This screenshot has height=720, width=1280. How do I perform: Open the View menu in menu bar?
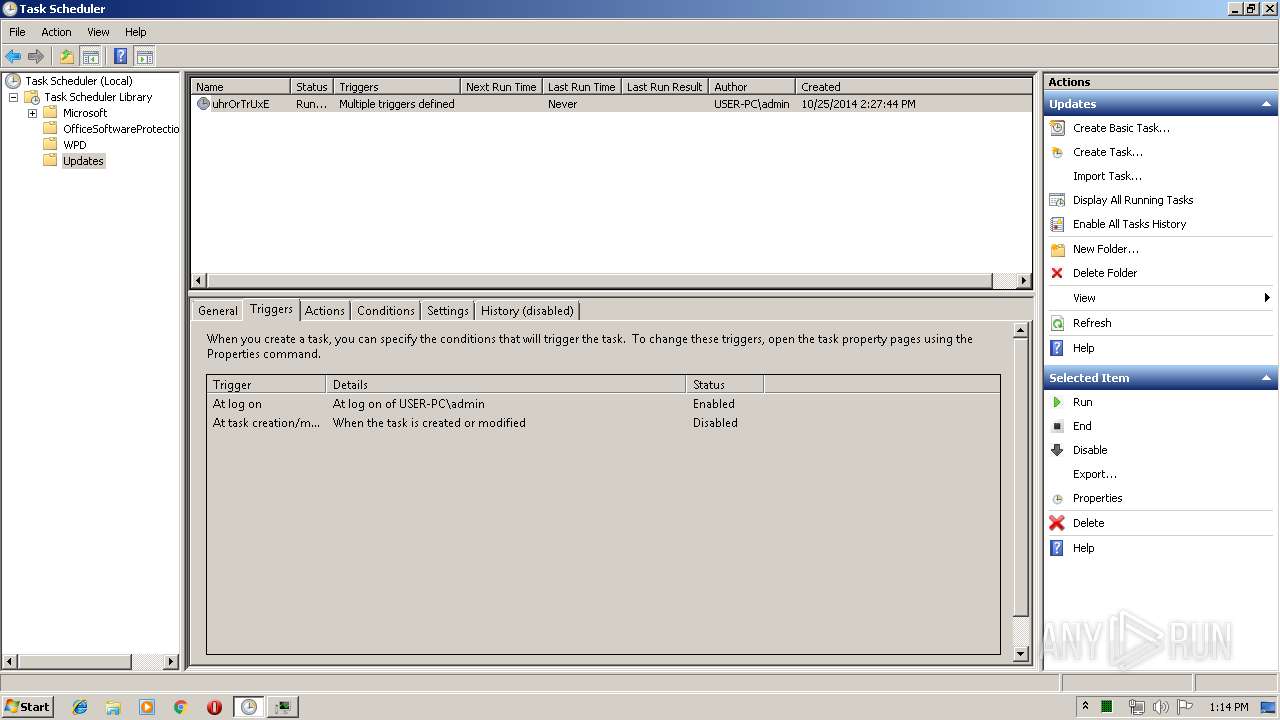(x=98, y=32)
